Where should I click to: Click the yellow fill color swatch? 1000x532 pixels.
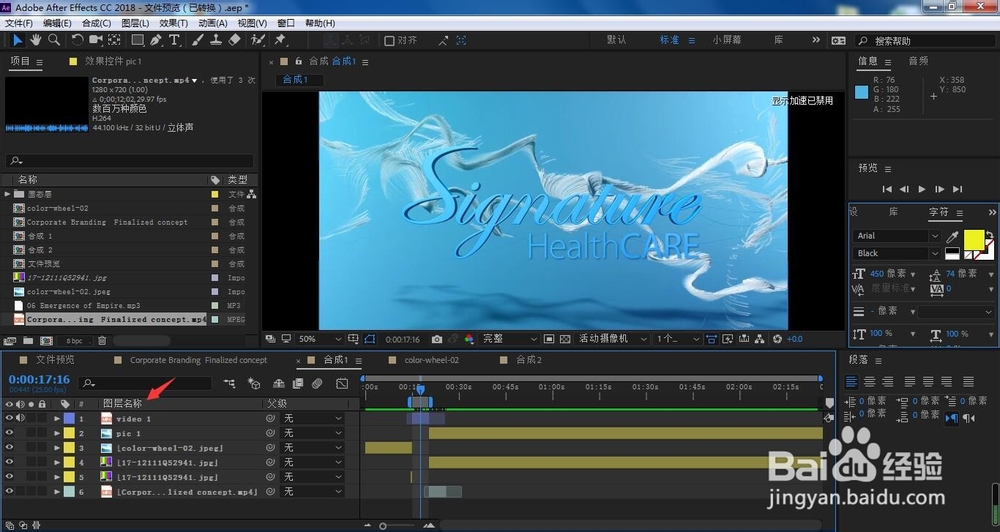973,239
